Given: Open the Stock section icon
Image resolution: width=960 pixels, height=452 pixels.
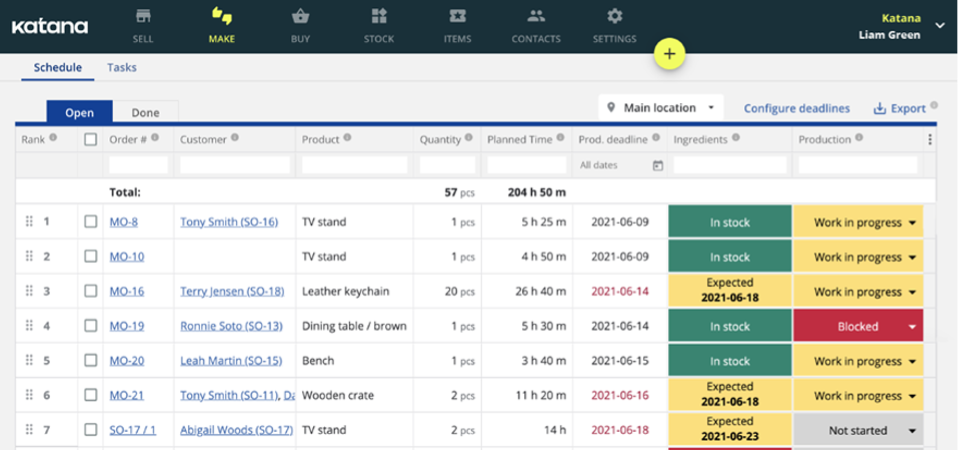Looking at the screenshot, I should coord(379,16).
